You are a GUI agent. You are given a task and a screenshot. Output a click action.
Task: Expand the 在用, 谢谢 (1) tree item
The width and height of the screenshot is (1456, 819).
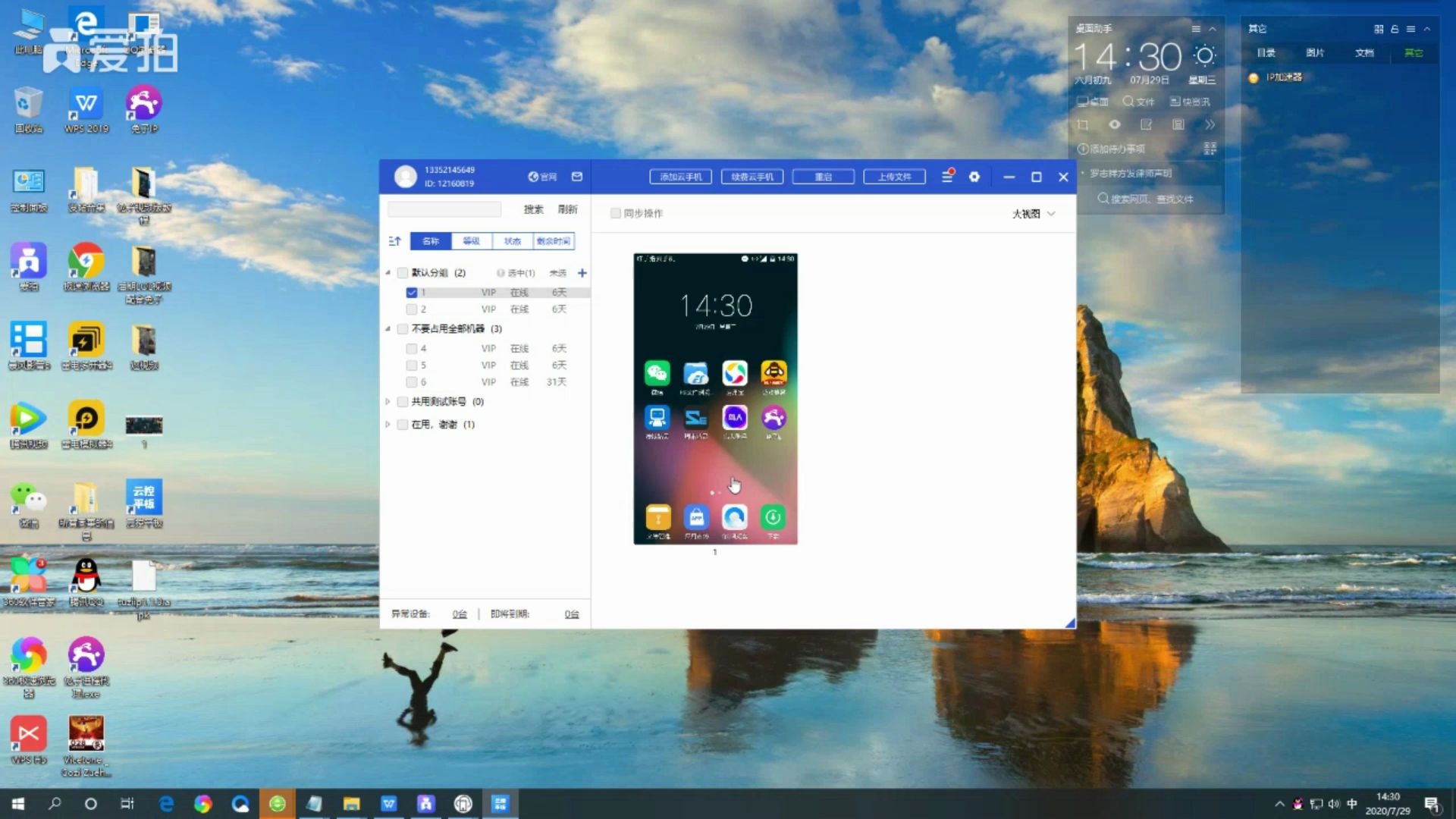click(389, 424)
